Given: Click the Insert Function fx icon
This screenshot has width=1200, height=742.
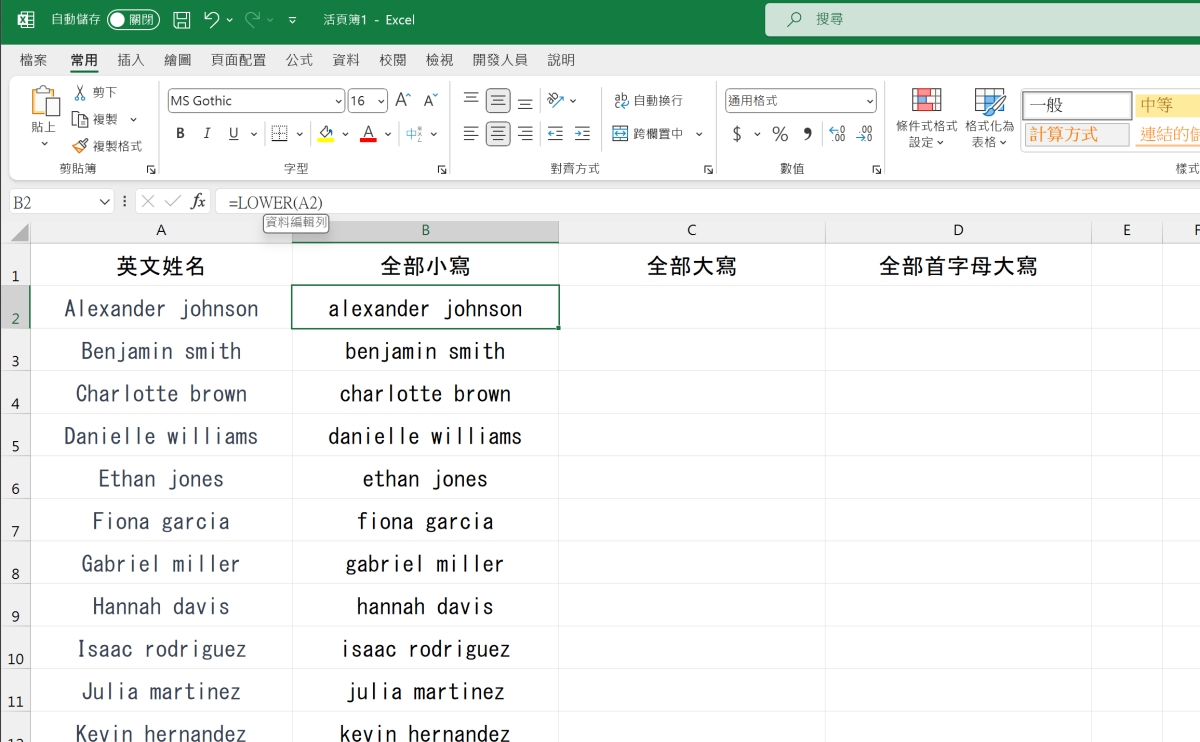Looking at the screenshot, I should point(198,202).
